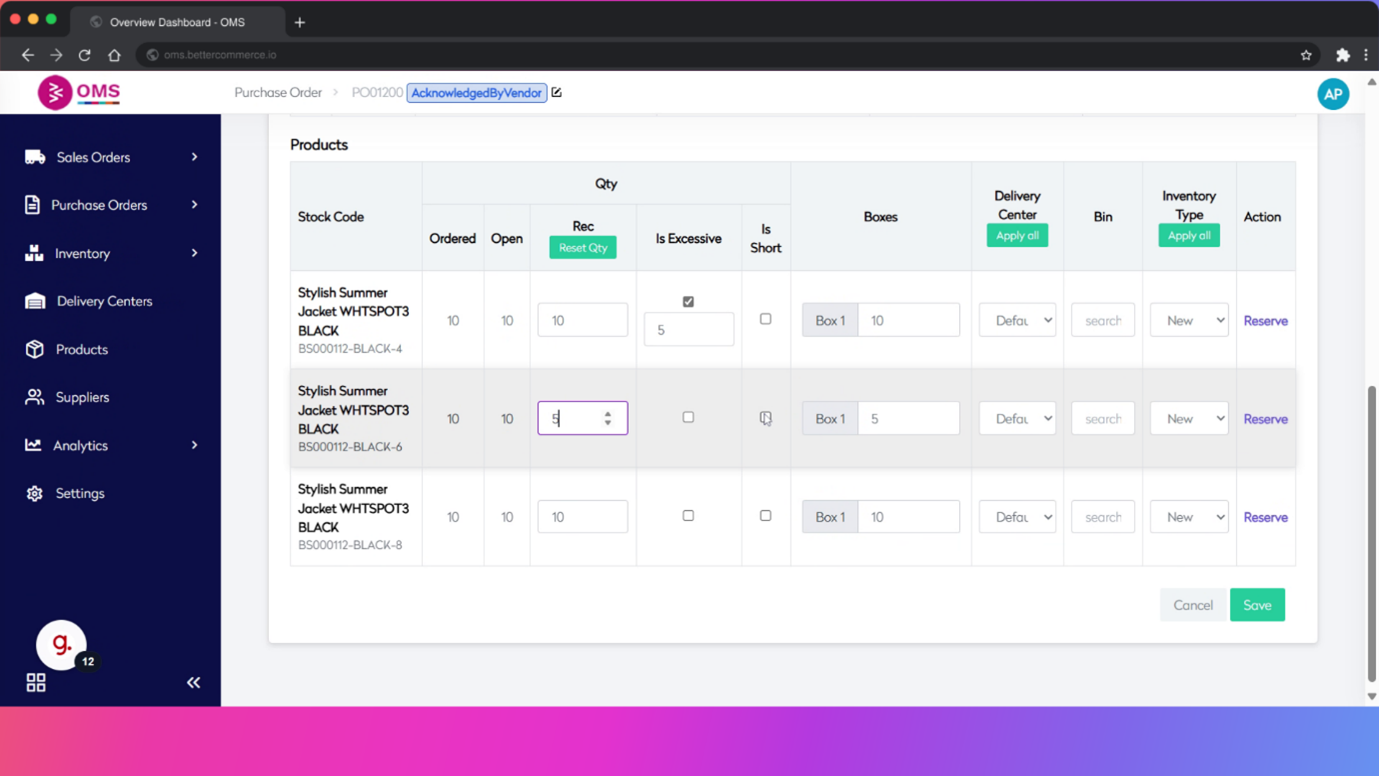Click the browser extensions puzzle icon
Viewport: 1379px width, 776px height.
coord(1342,55)
